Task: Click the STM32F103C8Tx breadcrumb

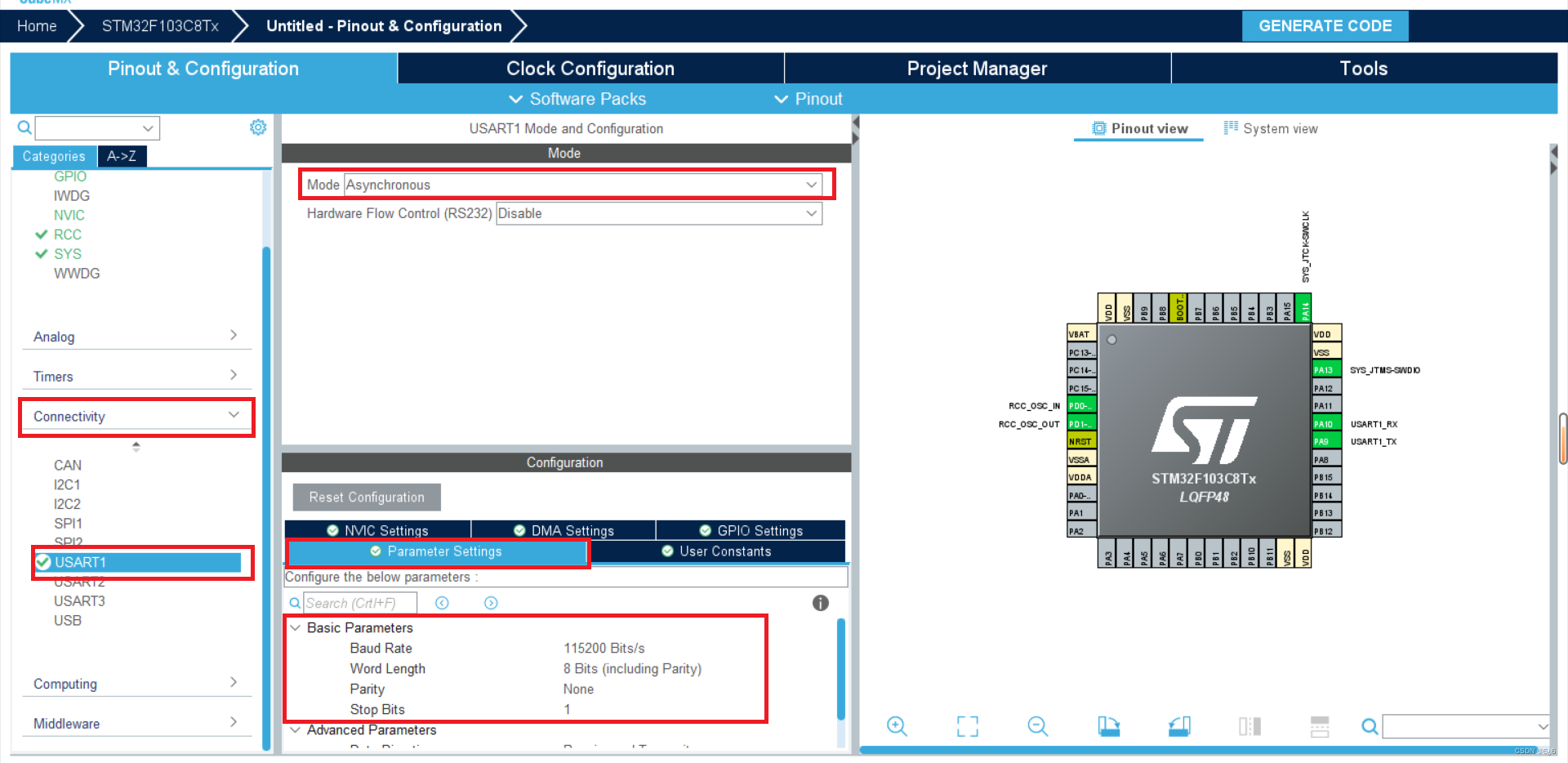Action: click(160, 26)
